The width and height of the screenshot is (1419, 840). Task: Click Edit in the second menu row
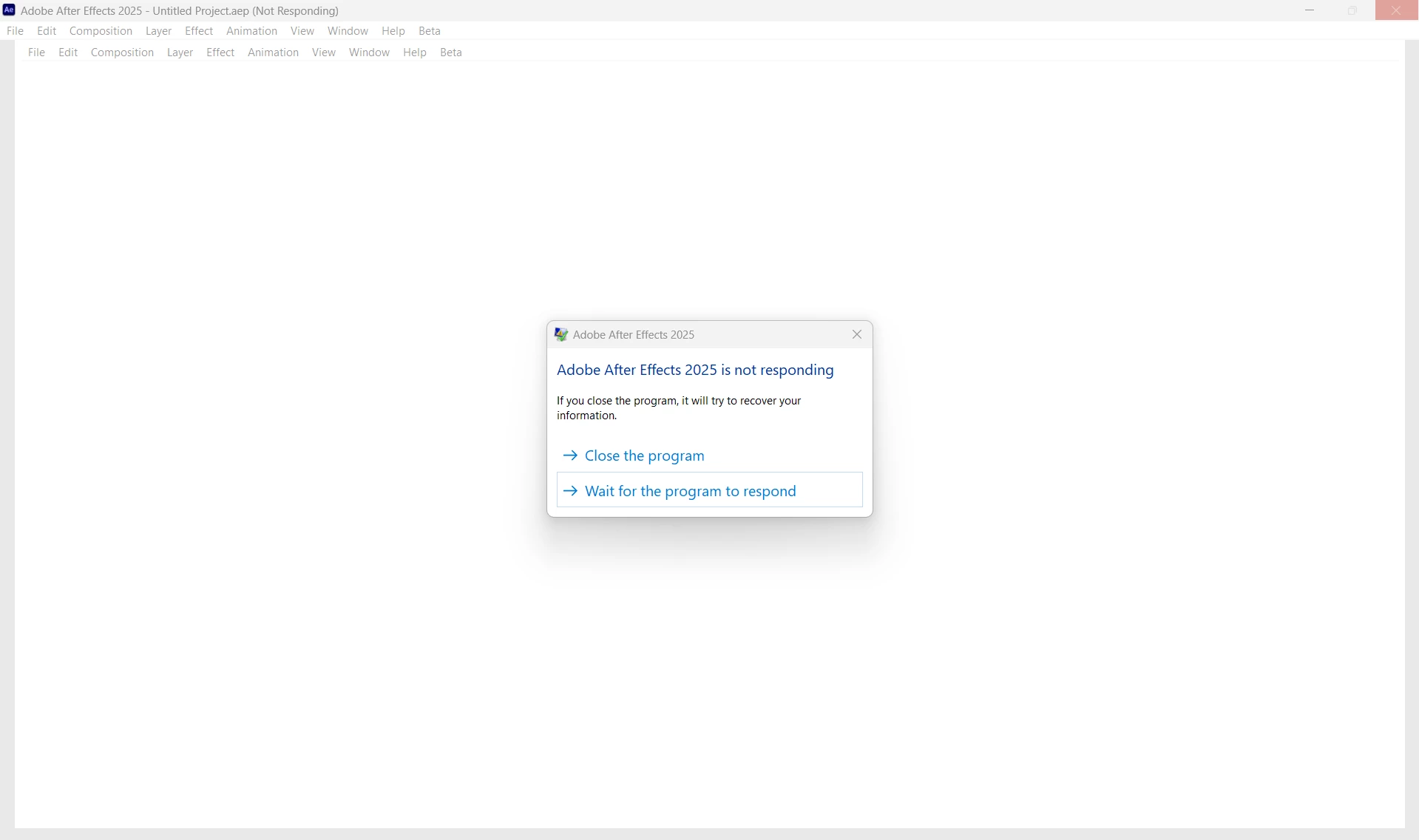68,52
